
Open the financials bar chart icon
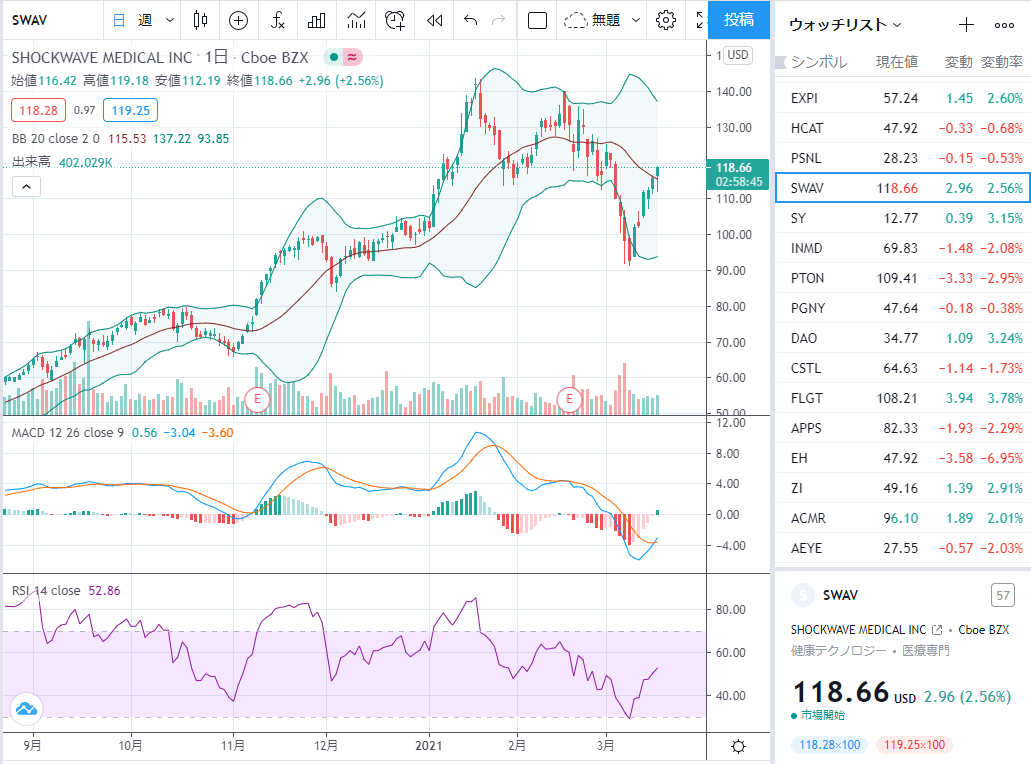316,20
